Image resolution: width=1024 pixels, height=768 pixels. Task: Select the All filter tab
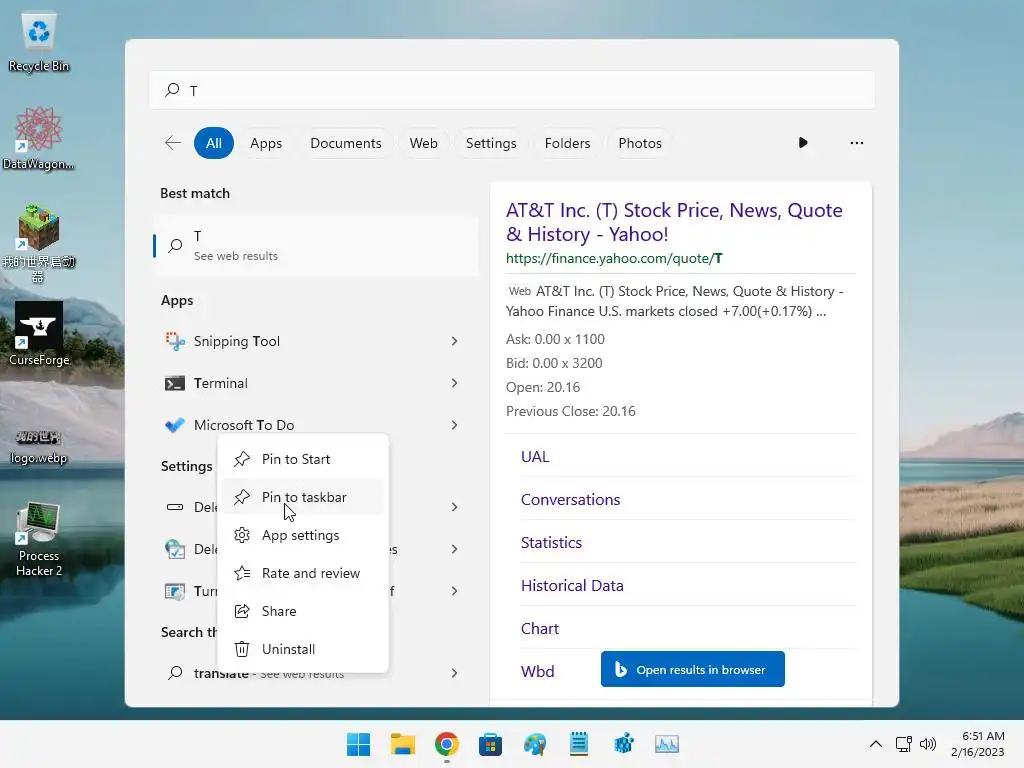click(x=214, y=143)
